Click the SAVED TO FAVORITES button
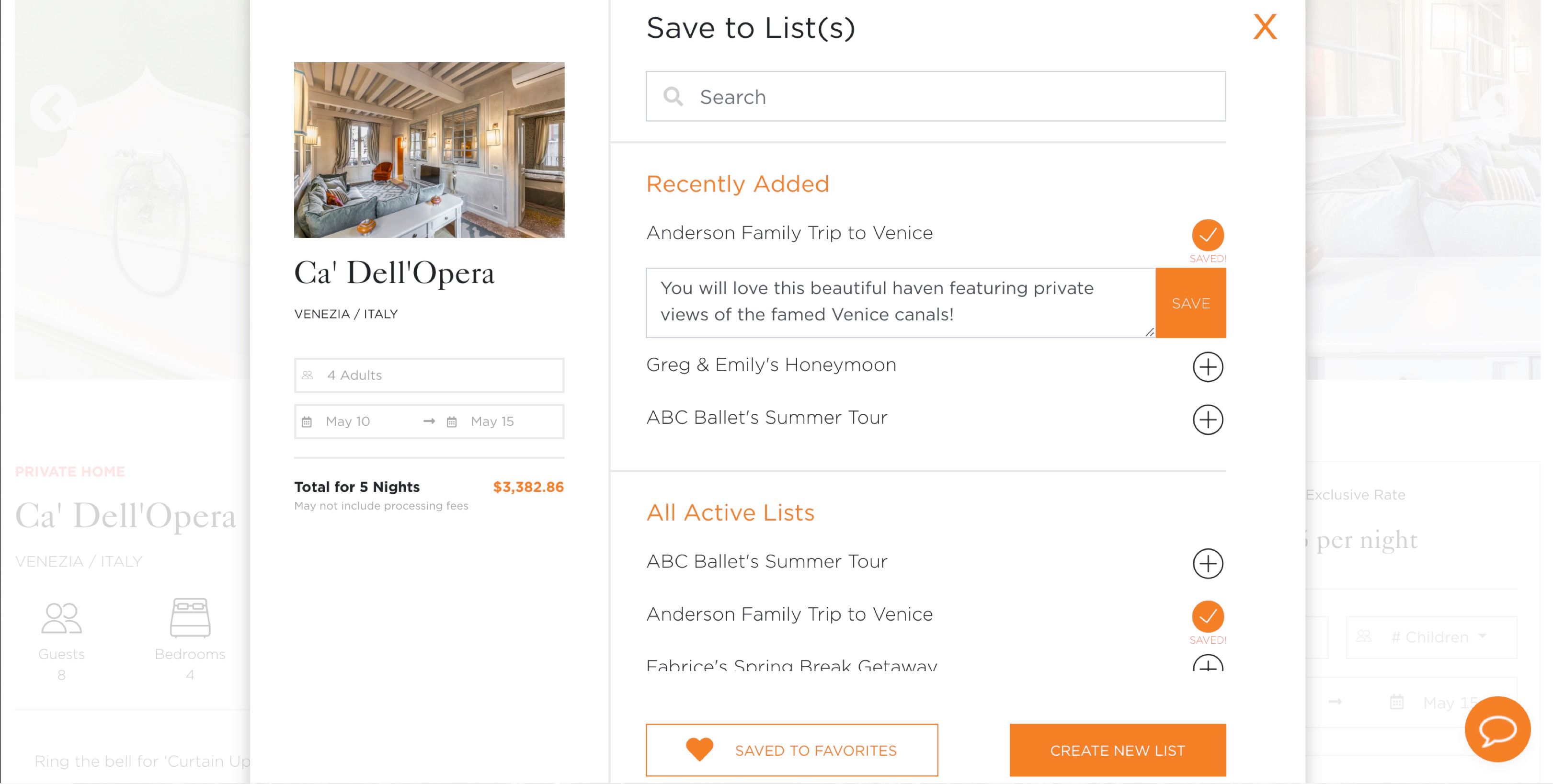 pyautogui.click(x=791, y=750)
